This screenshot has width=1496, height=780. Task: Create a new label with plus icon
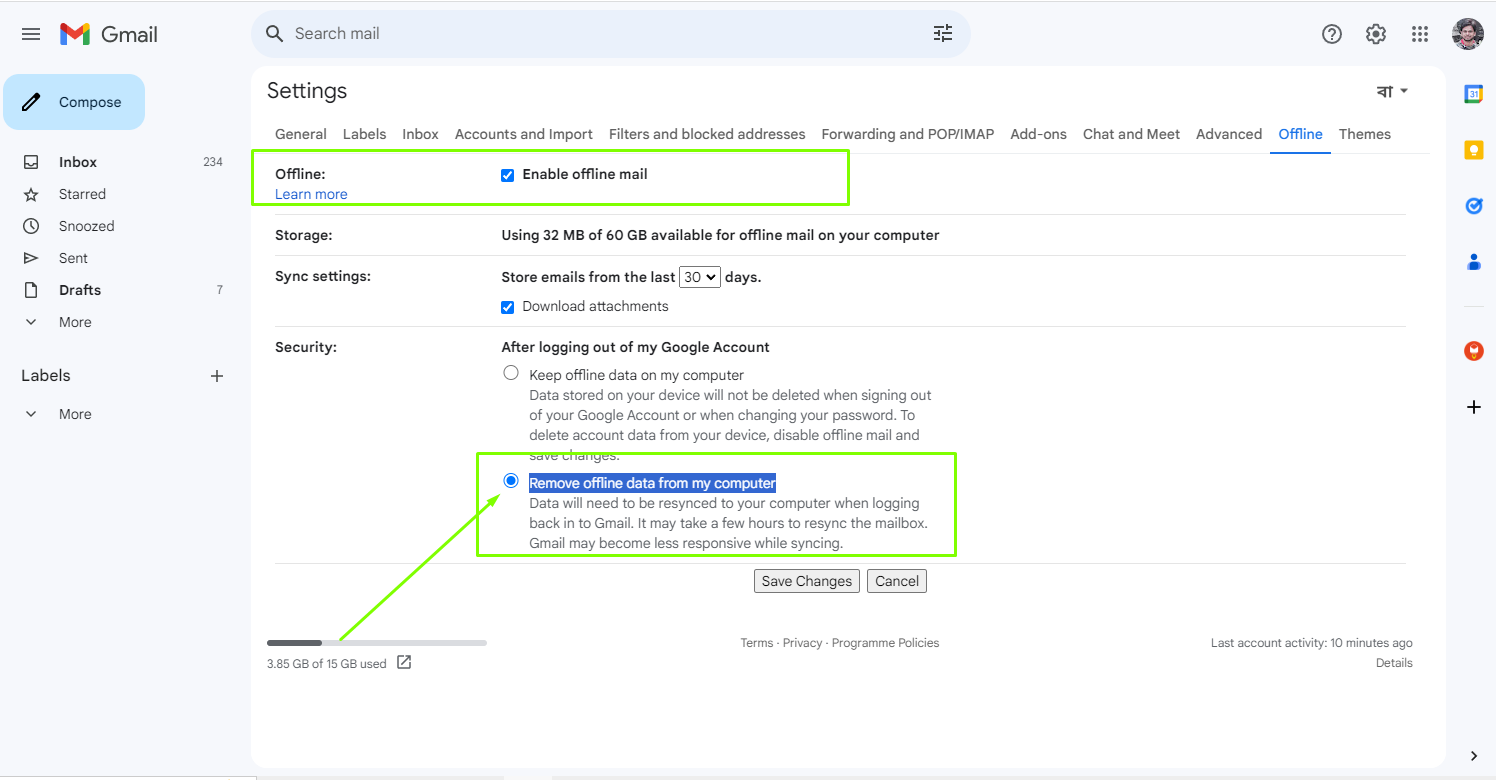(217, 376)
